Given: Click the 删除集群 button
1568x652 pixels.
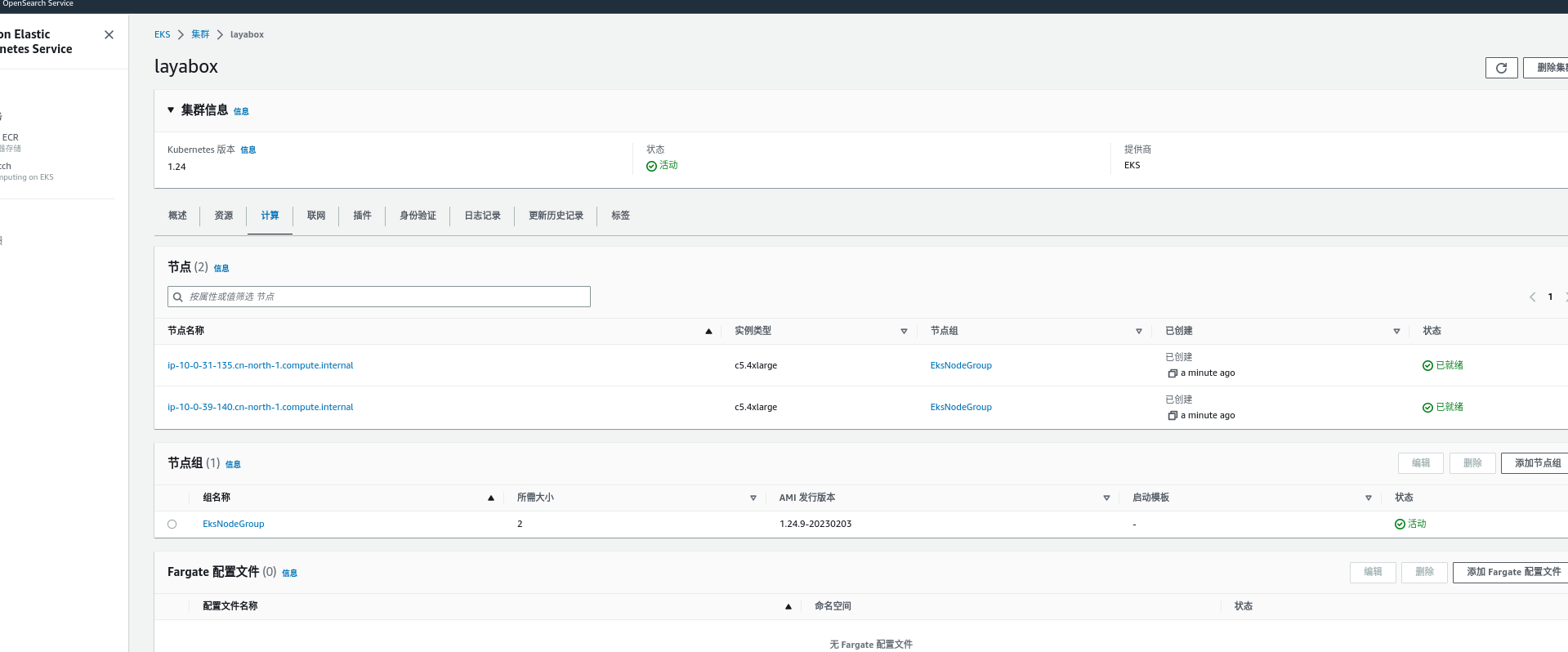Looking at the screenshot, I should pyautogui.click(x=1546, y=68).
